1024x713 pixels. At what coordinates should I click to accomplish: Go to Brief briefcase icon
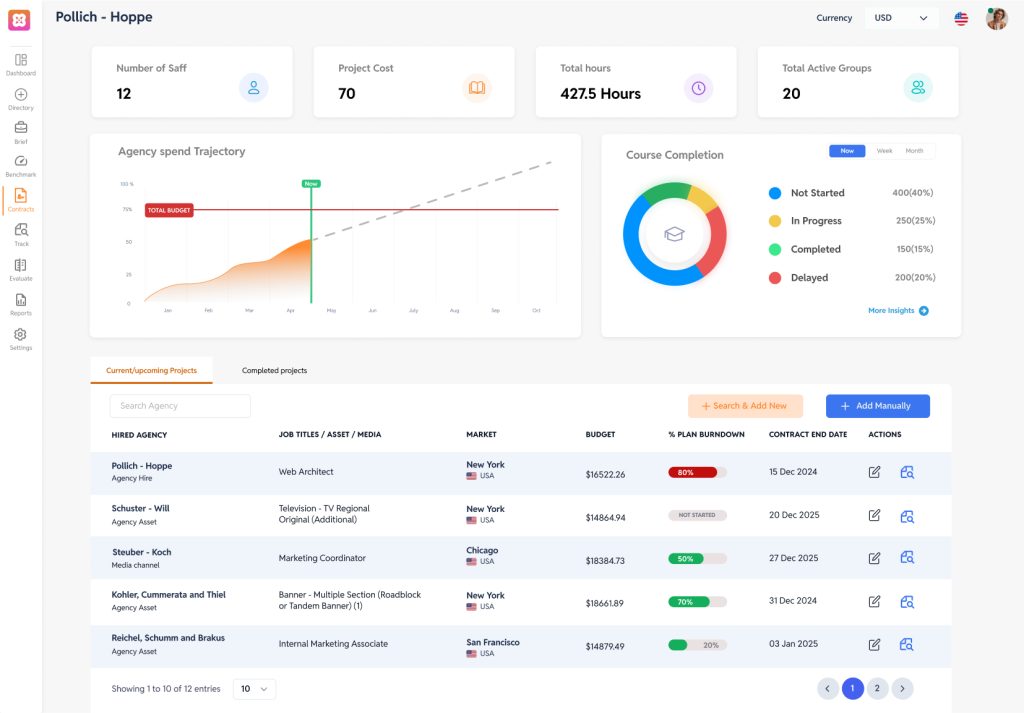(x=21, y=129)
